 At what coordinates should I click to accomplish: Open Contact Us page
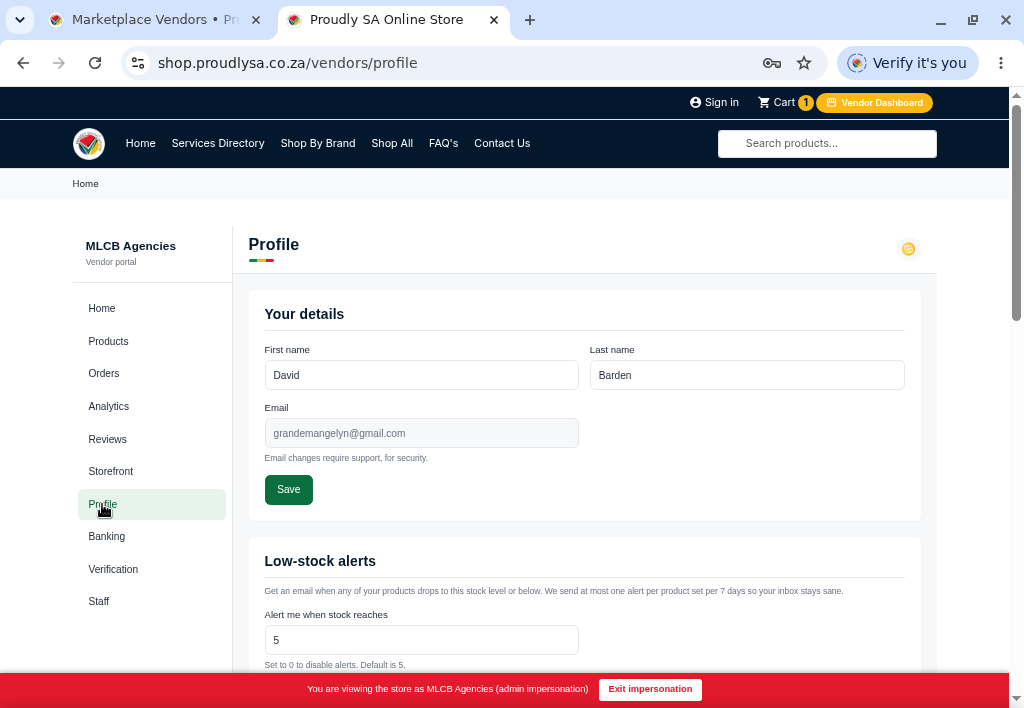pos(502,144)
